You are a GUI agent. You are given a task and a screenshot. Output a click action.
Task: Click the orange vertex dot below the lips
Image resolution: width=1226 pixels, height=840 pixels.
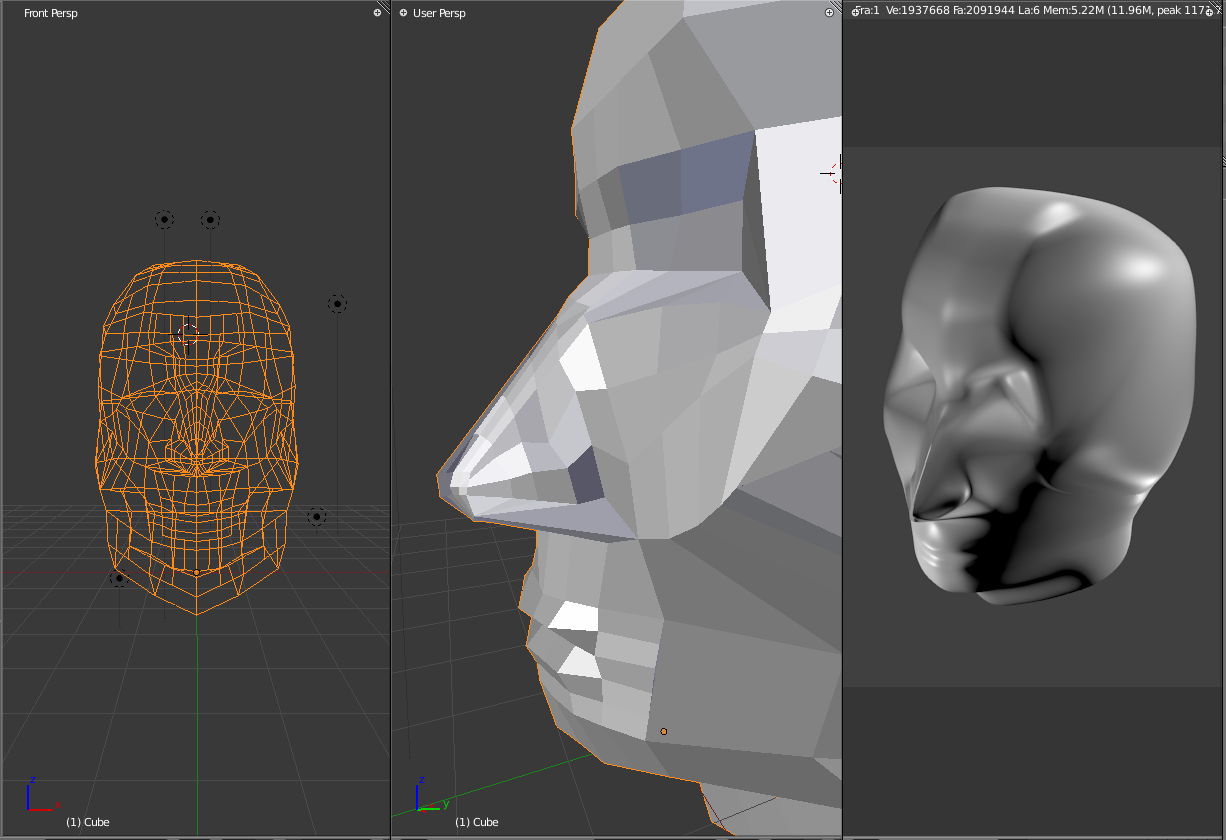click(664, 730)
